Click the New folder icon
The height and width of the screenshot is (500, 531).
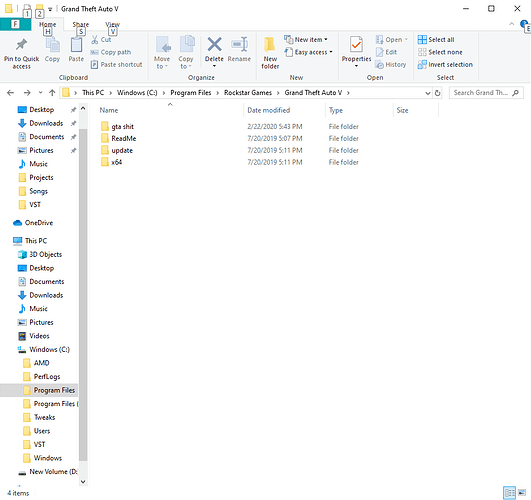[x=270, y=45]
